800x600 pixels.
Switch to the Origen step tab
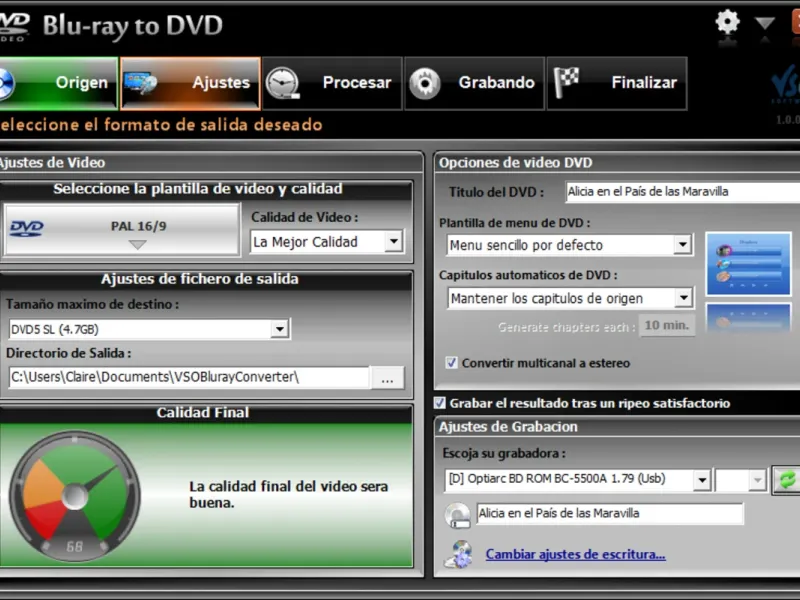click(x=58, y=83)
